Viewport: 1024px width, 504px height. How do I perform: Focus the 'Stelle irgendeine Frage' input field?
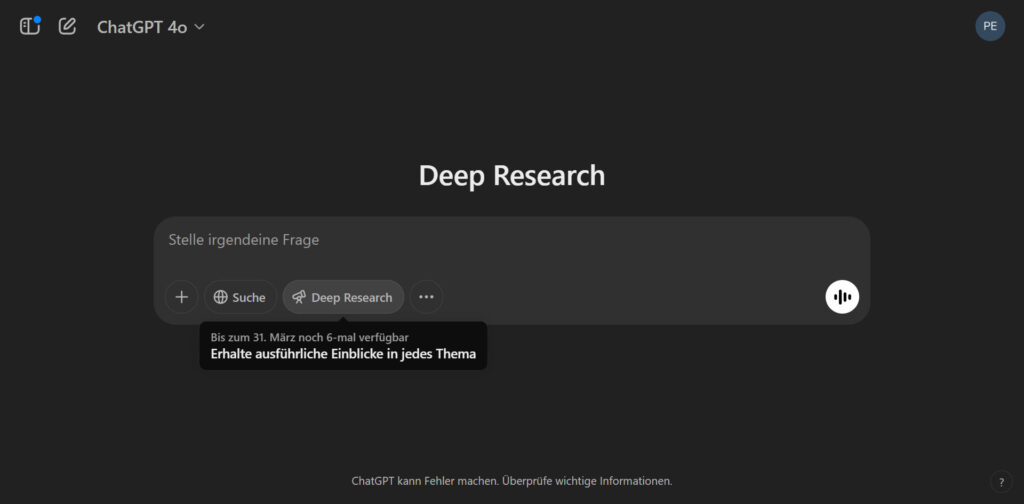[512, 240]
